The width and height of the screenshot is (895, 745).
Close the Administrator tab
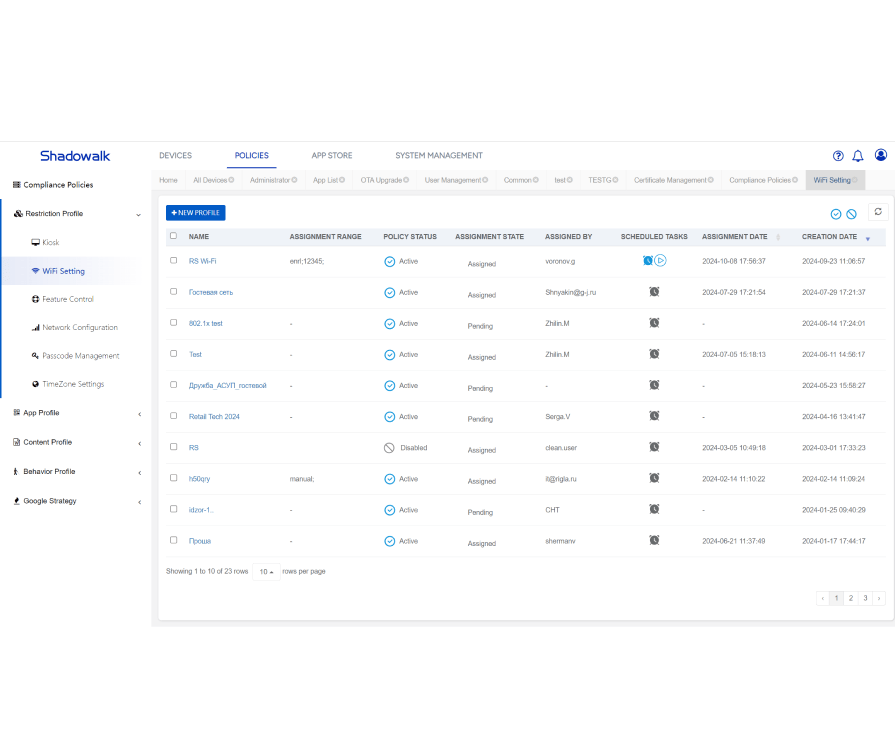[x=295, y=180]
